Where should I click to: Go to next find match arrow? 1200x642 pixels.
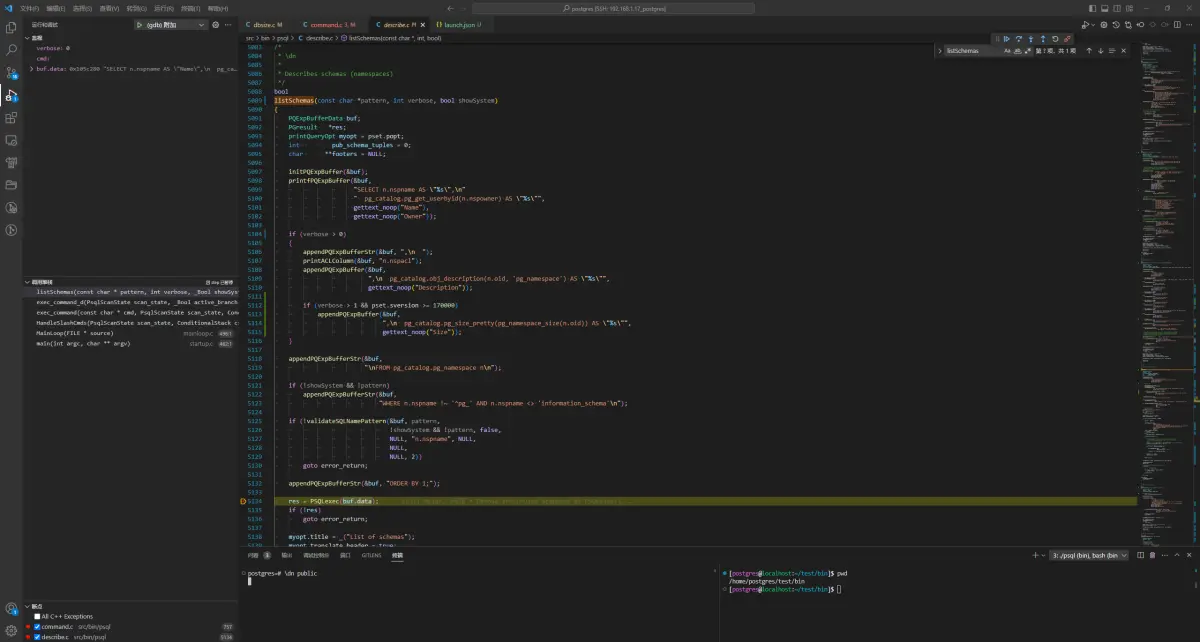(x=1100, y=50)
